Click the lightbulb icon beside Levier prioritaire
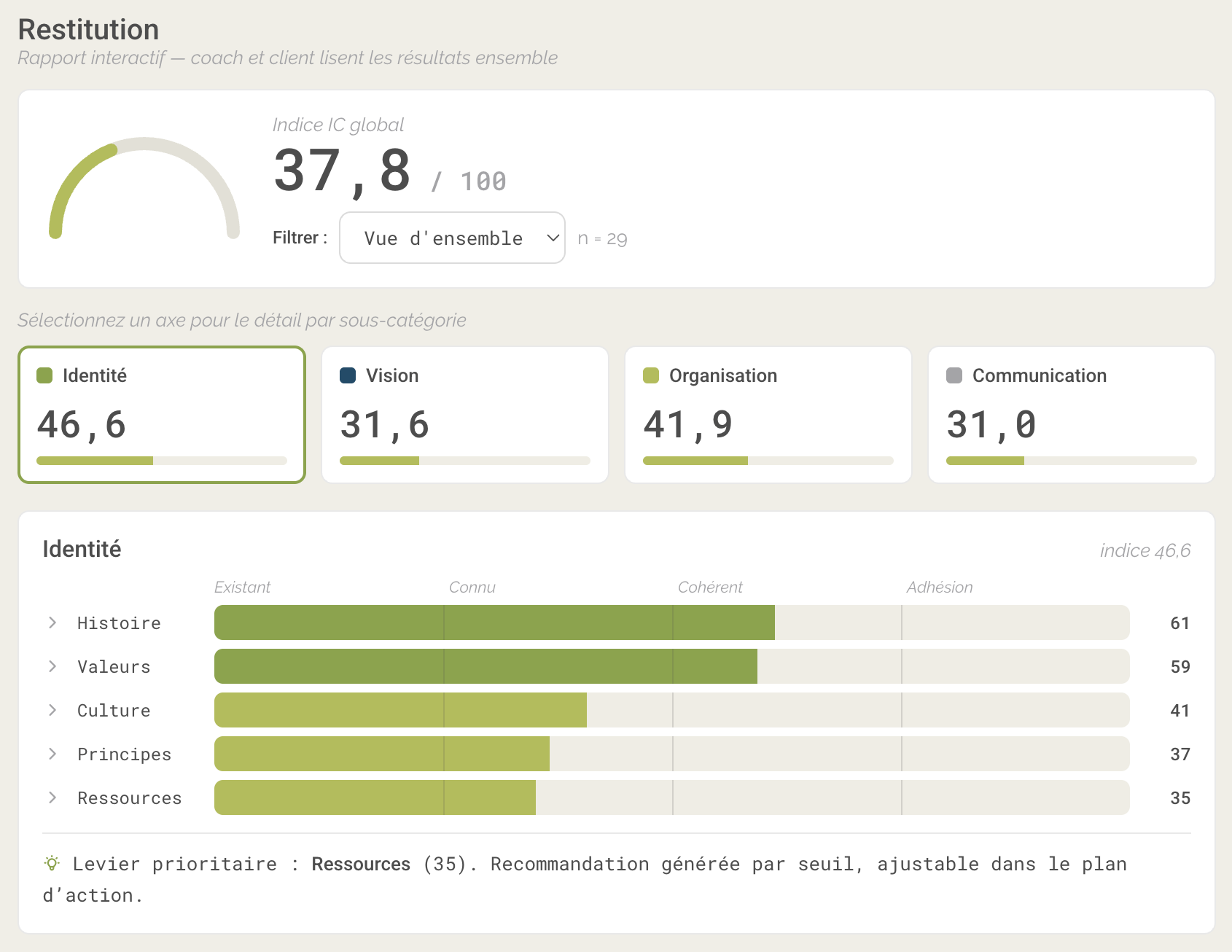The height and width of the screenshot is (952, 1232). point(52,864)
